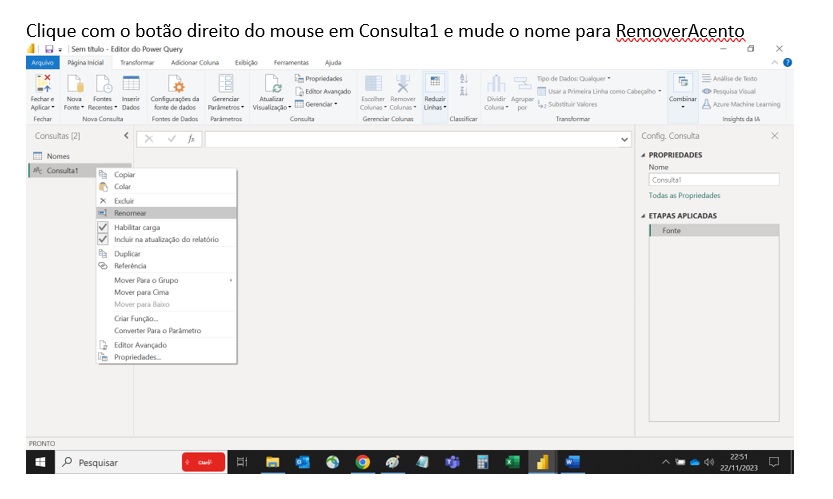Open Fontes Recentes icon

(x=103, y=84)
